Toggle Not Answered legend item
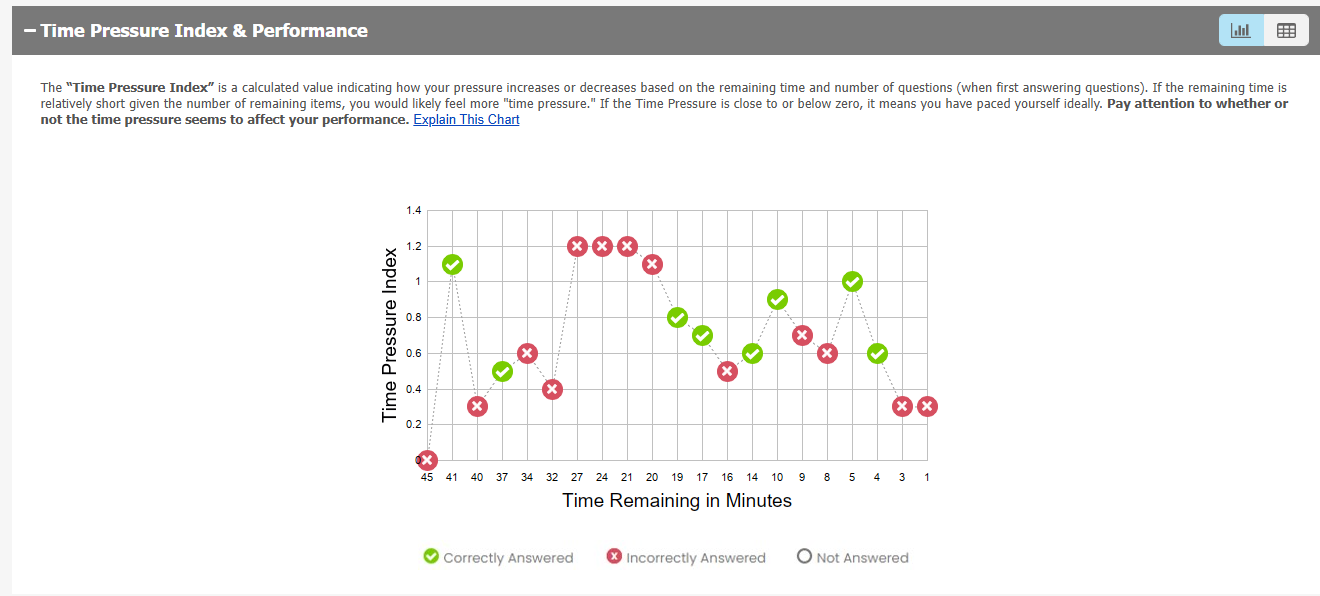Image resolution: width=1320 pixels, height=596 pixels. point(852,558)
